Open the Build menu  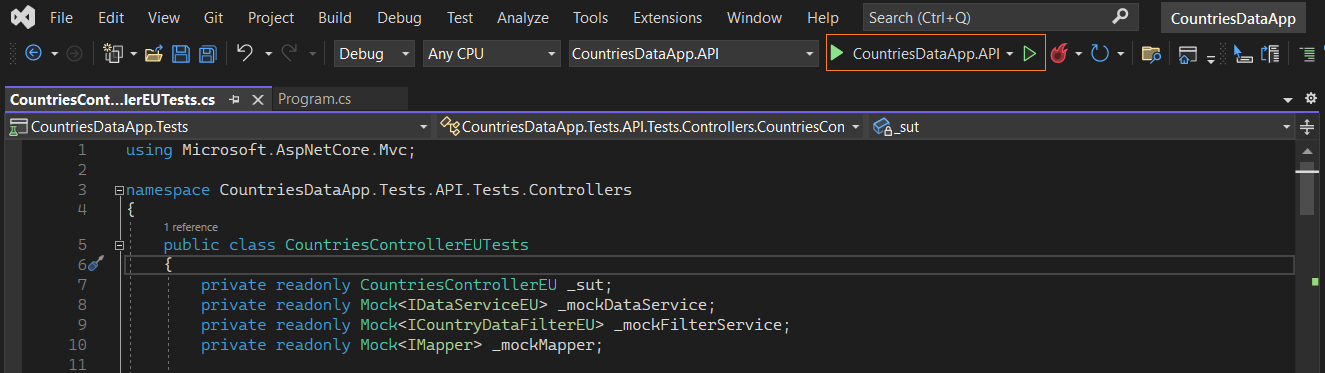point(335,18)
